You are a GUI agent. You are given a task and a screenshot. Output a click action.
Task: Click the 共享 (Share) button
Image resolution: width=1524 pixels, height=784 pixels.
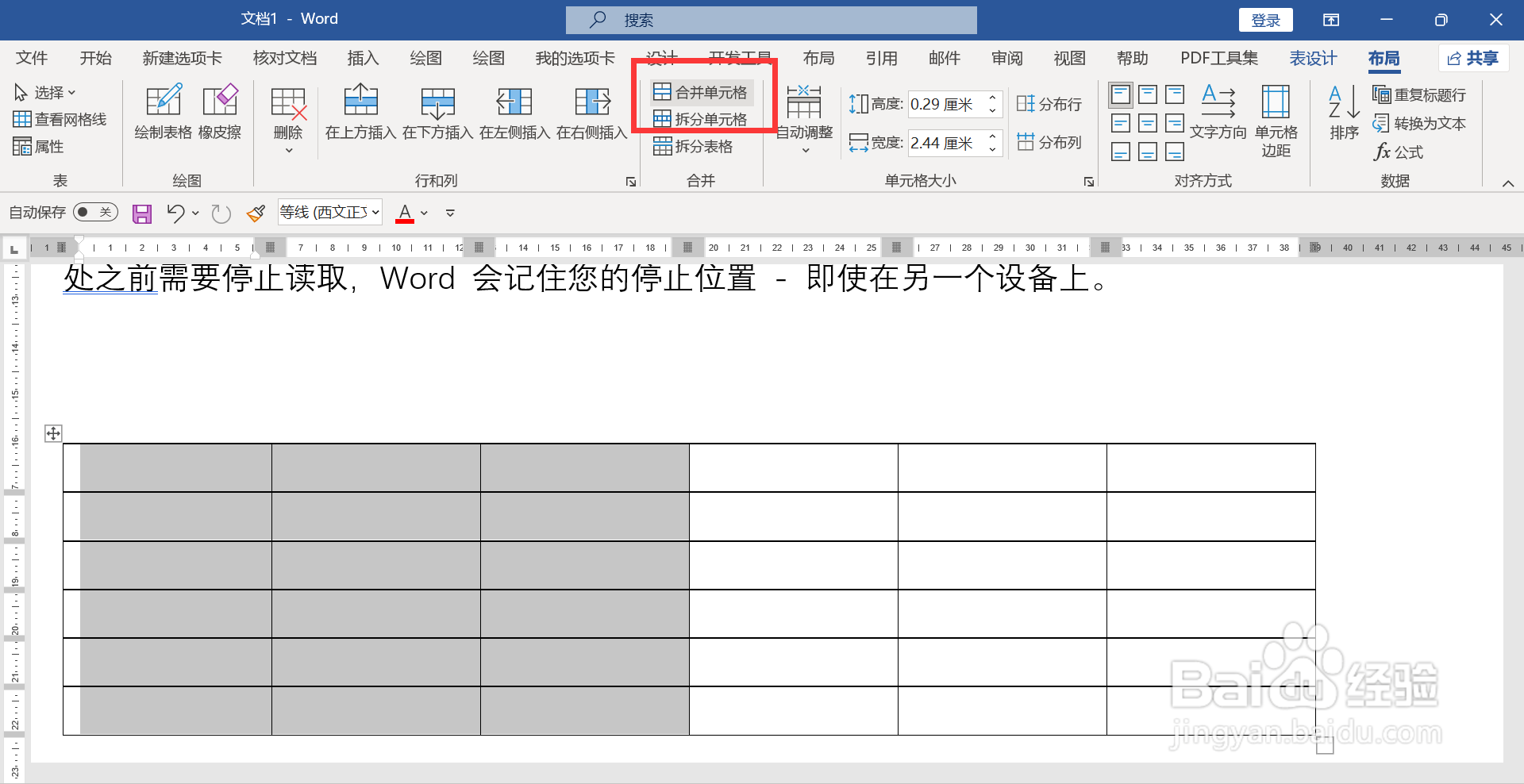(1473, 58)
